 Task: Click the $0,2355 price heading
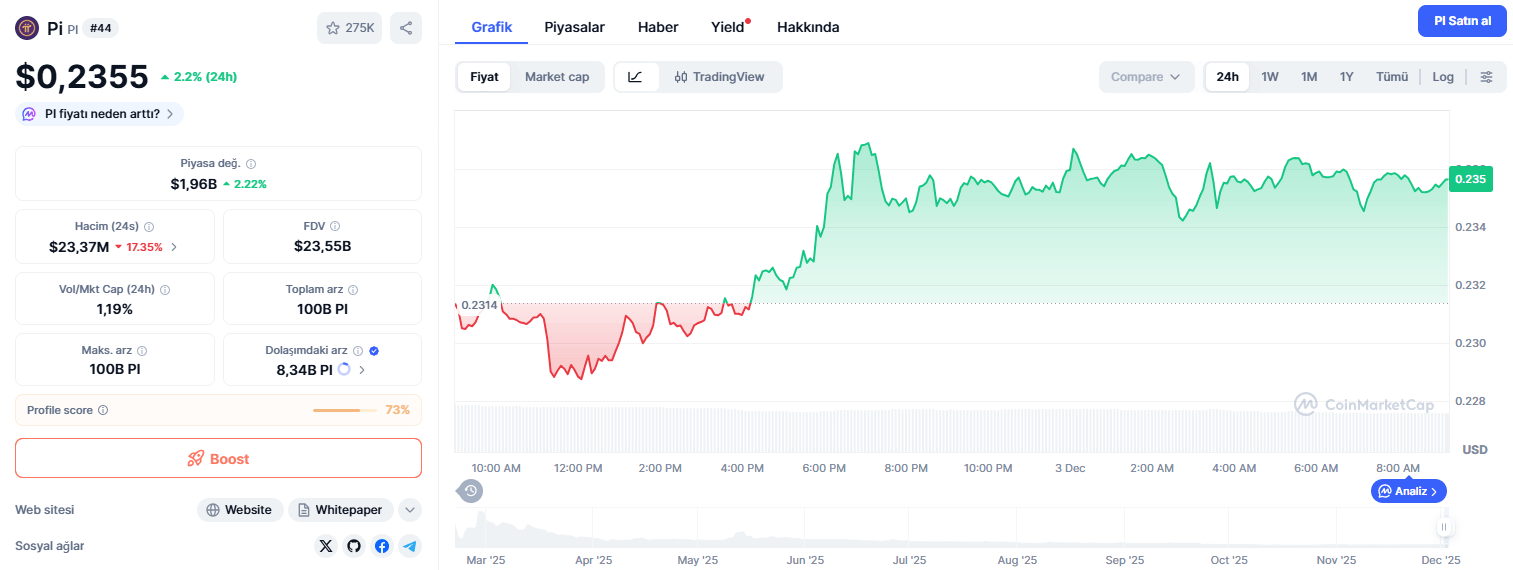coord(82,76)
